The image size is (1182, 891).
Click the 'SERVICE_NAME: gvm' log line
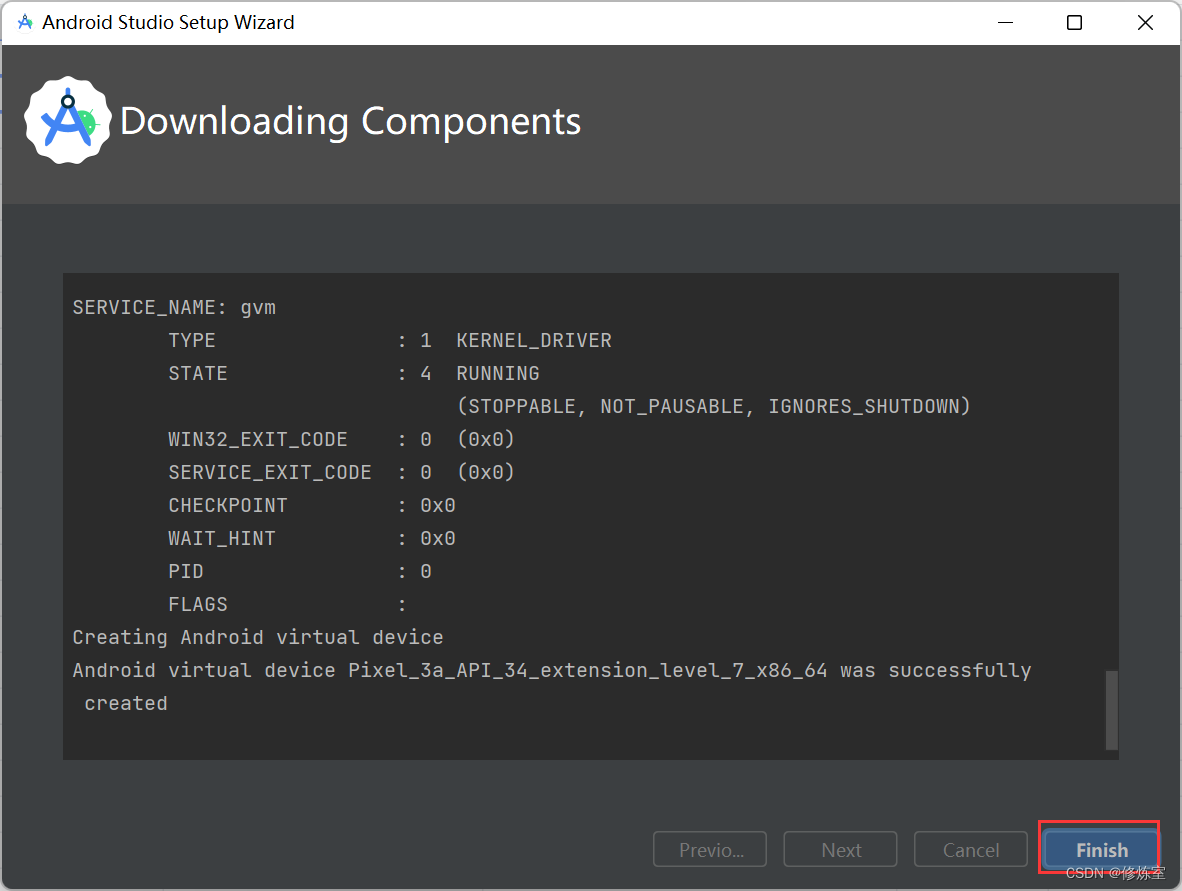pos(174,308)
